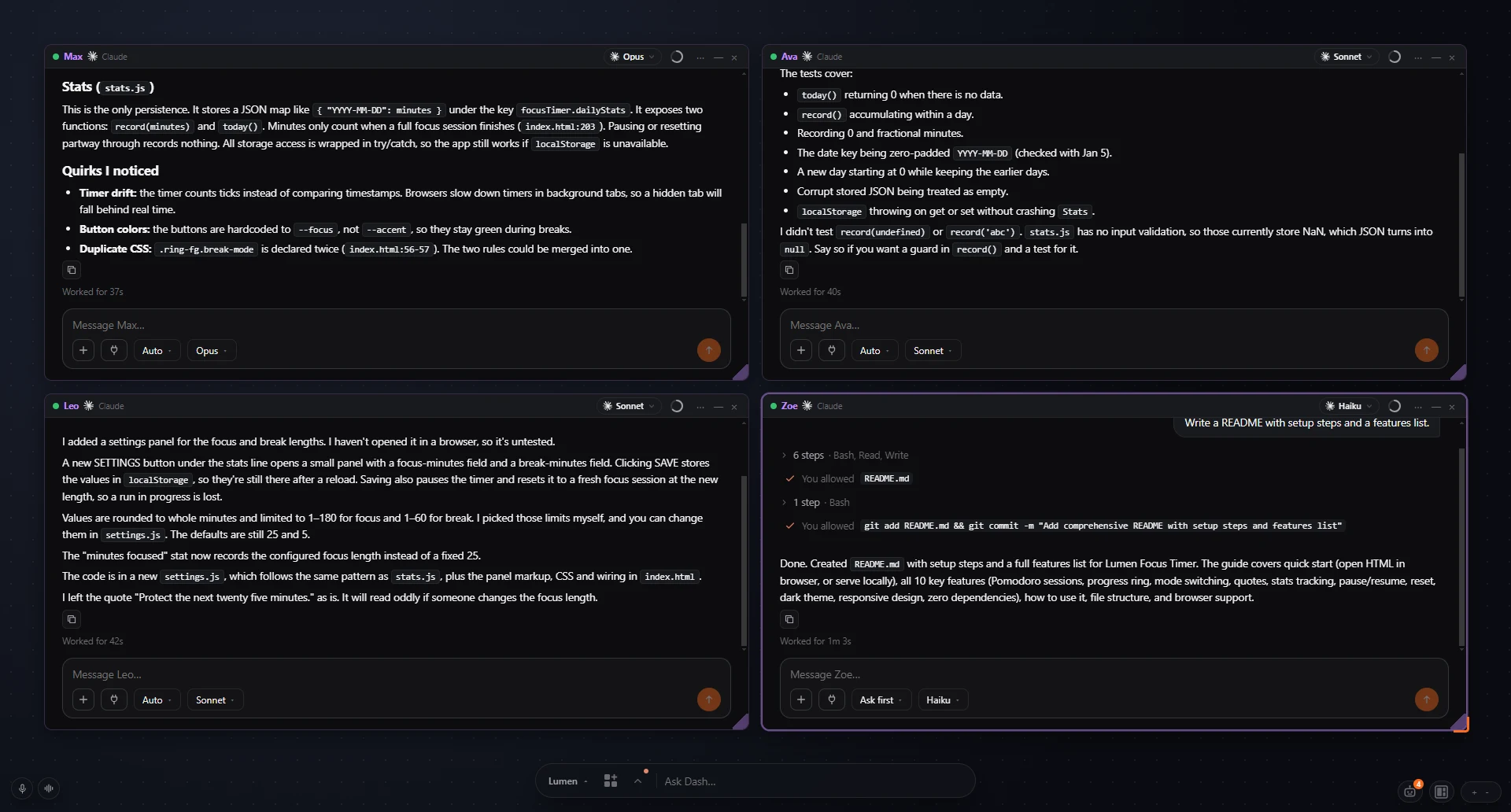The height and width of the screenshot is (812, 1511).
Task: Click into the 'Ask Dash...' input
Action: coord(811,781)
